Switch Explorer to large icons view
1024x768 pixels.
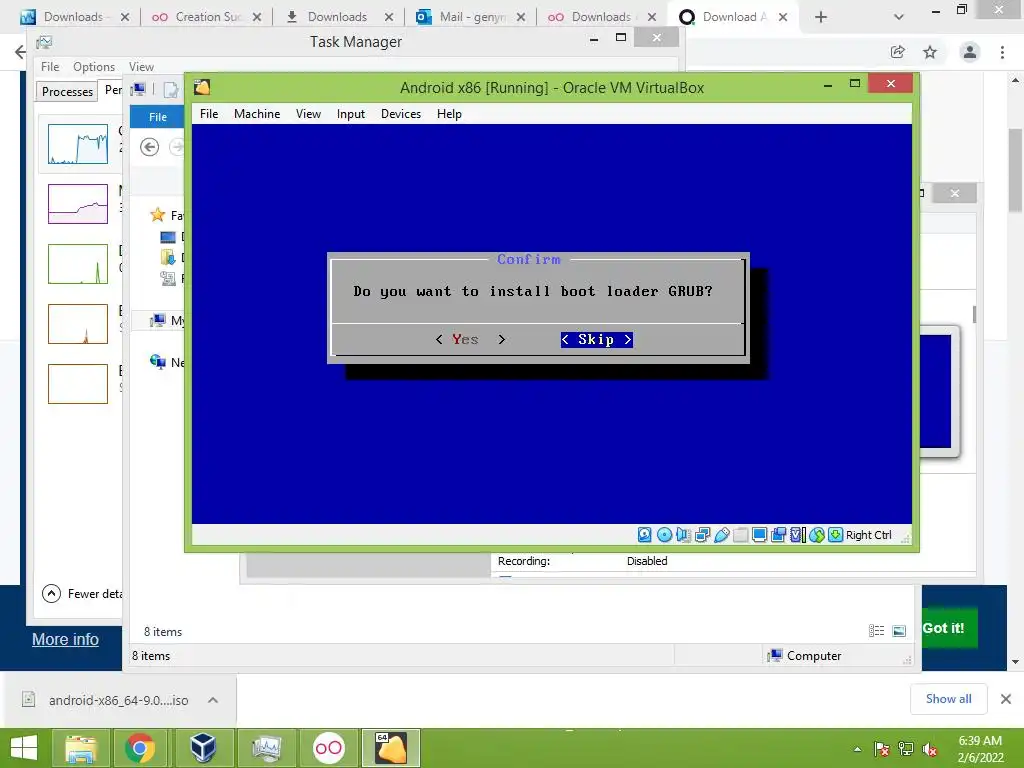pos(899,630)
